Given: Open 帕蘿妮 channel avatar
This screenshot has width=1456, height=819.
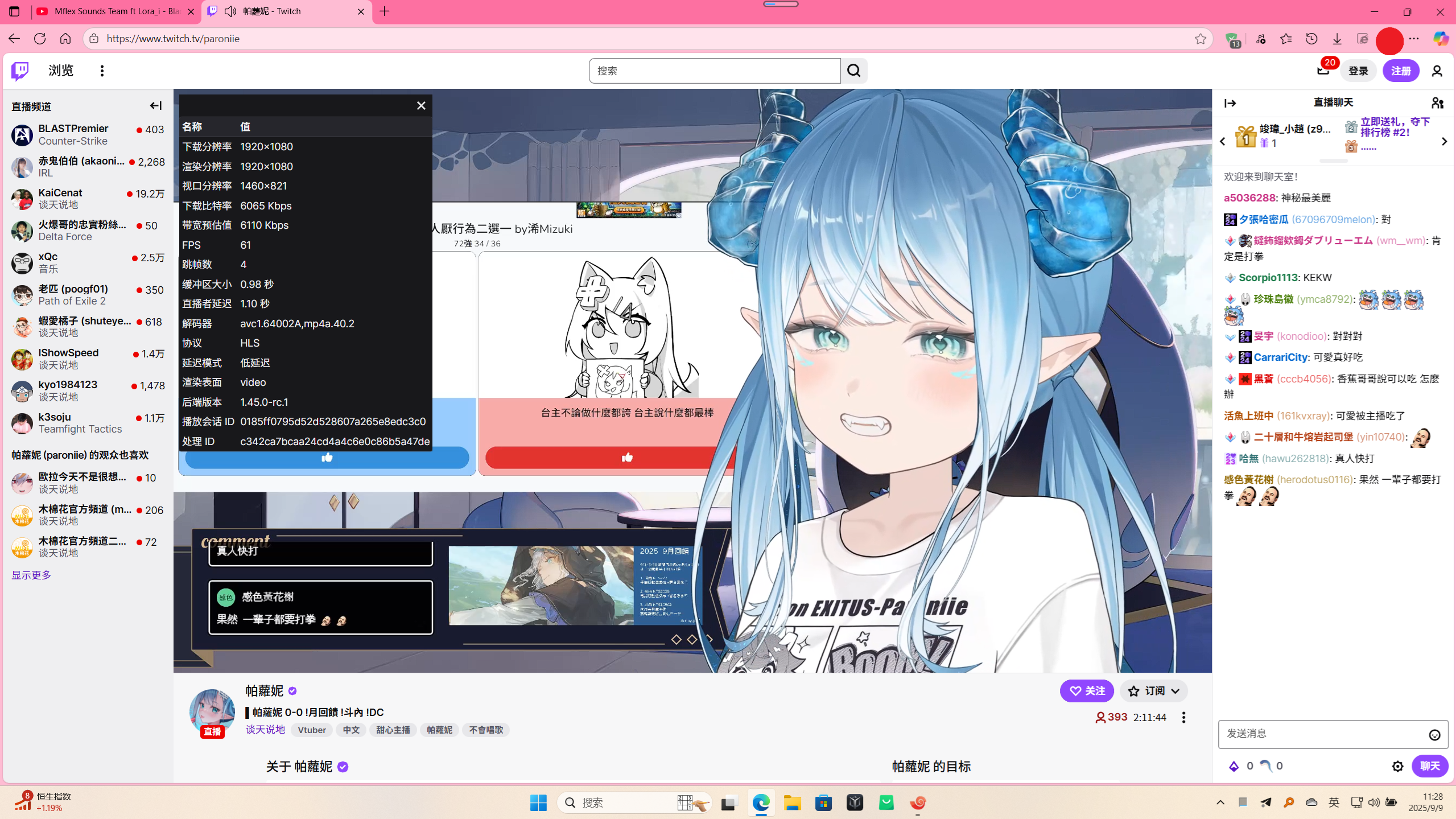Looking at the screenshot, I should 212,711.
